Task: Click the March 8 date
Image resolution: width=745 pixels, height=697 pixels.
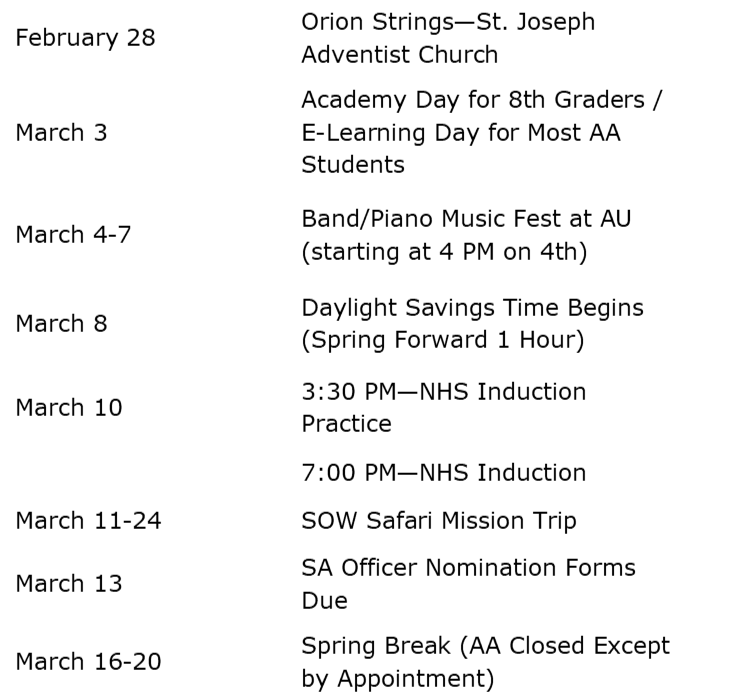Action: [61, 324]
